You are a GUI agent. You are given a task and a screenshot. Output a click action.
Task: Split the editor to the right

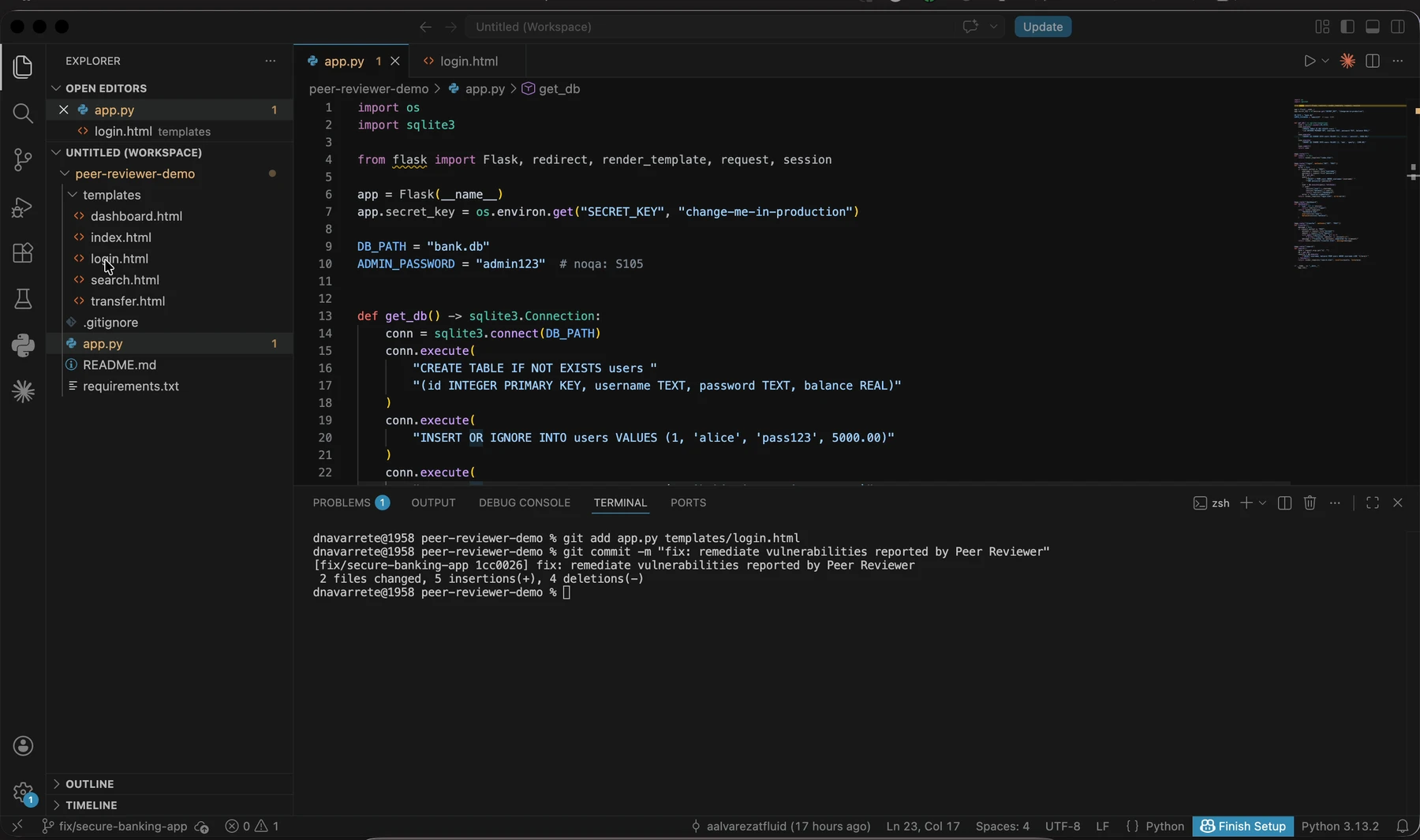(x=1373, y=61)
